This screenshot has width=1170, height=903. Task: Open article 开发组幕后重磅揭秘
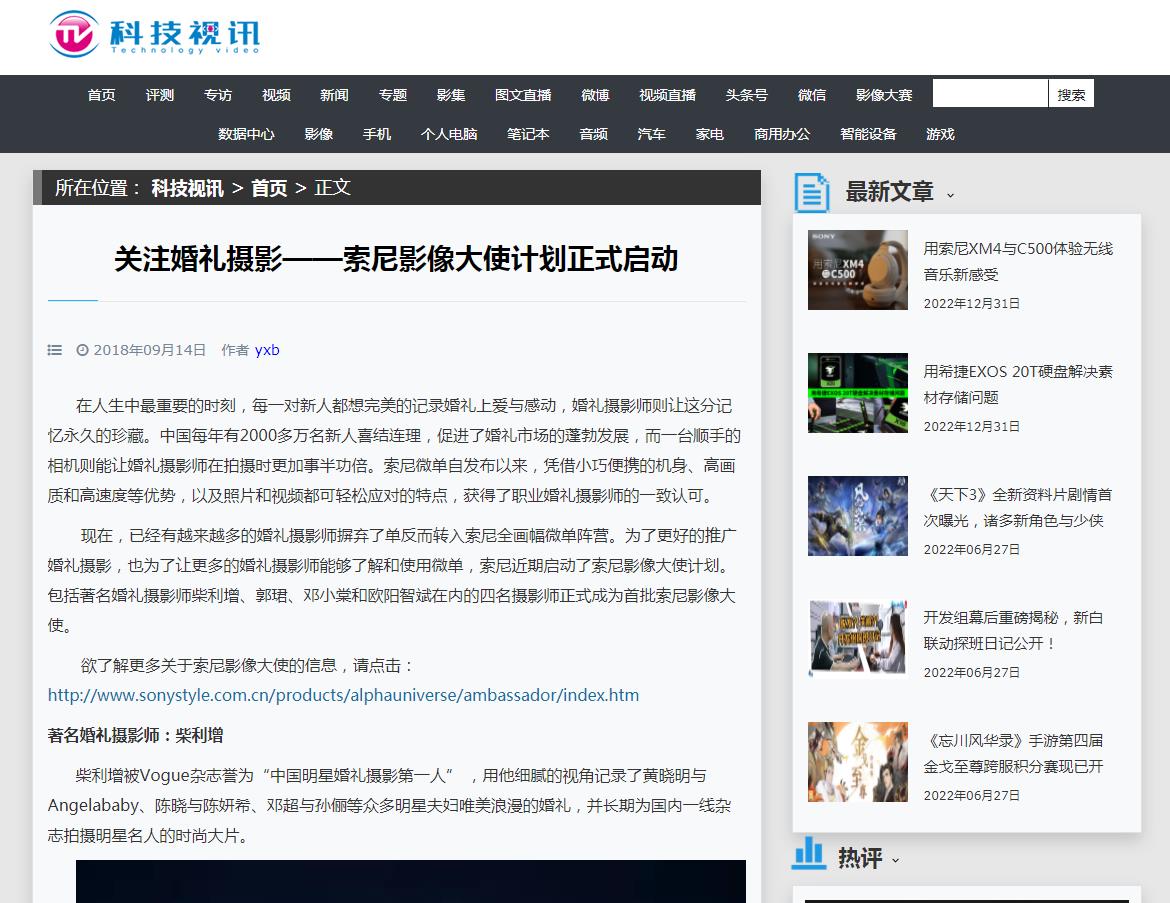tap(1013, 631)
